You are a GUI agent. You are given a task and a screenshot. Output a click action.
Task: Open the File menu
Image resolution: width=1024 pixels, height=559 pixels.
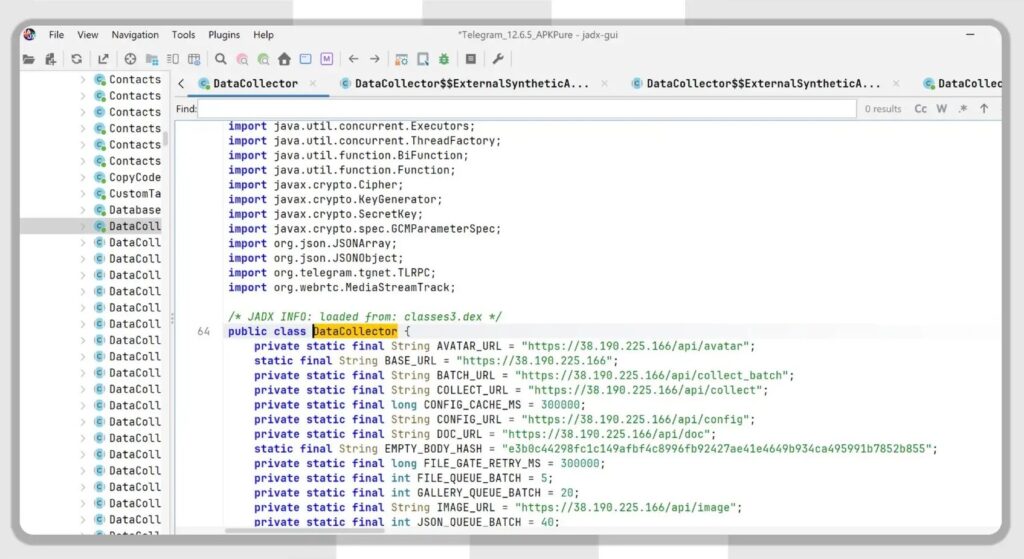(57, 35)
